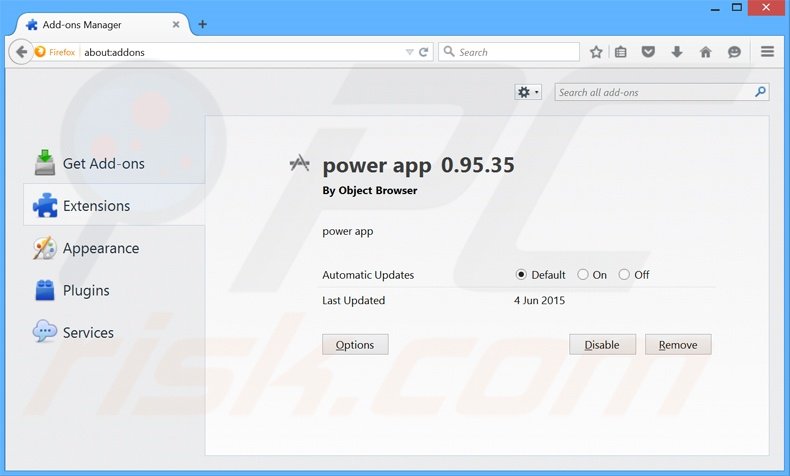
Task: Click magnifier in Search all add-ons box
Action: (x=760, y=92)
